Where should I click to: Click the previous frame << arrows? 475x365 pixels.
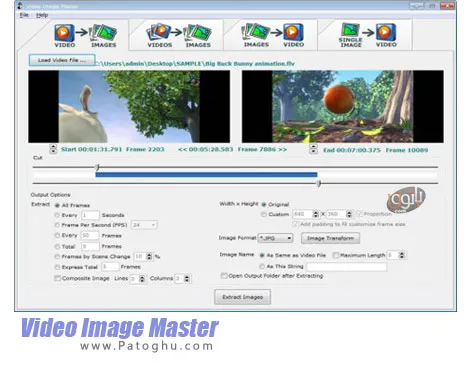pos(182,149)
